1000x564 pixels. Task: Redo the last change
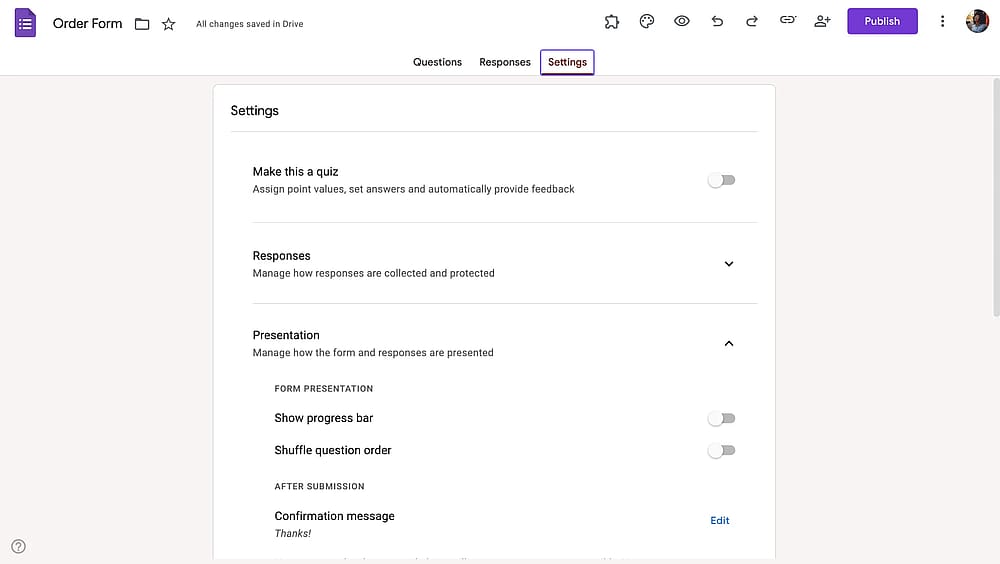click(752, 21)
